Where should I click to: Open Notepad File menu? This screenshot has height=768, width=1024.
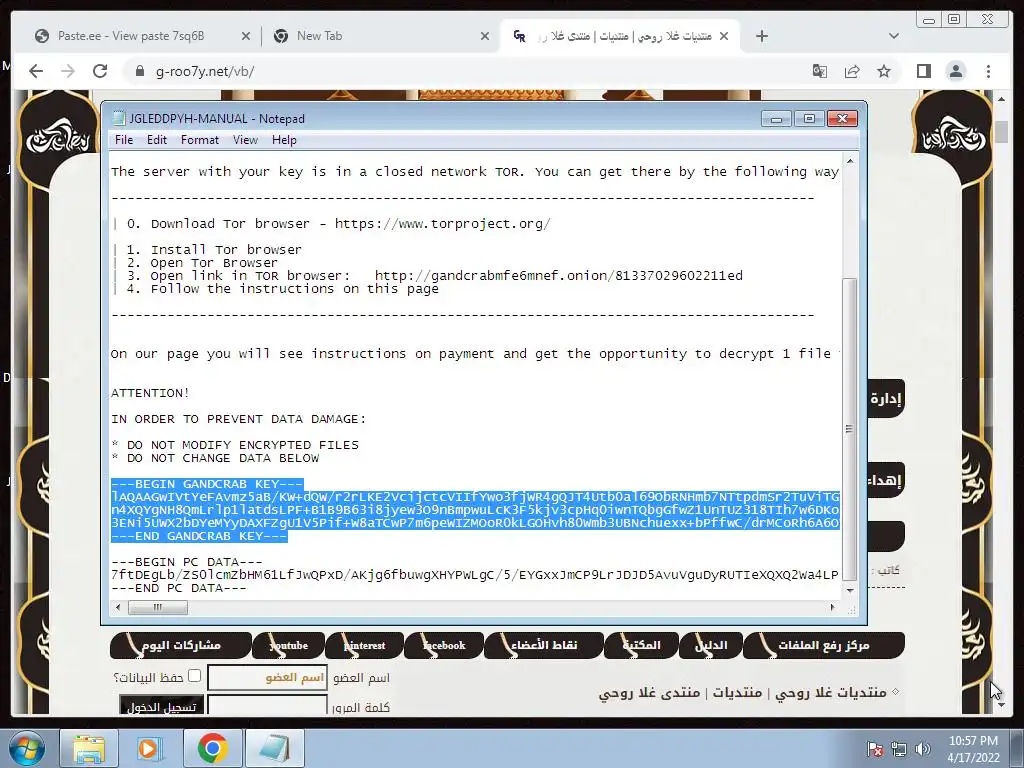pos(123,140)
